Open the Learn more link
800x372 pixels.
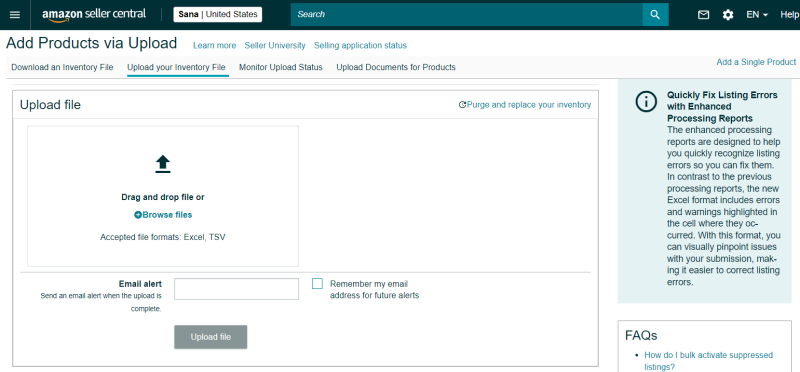tap(214, 45)
